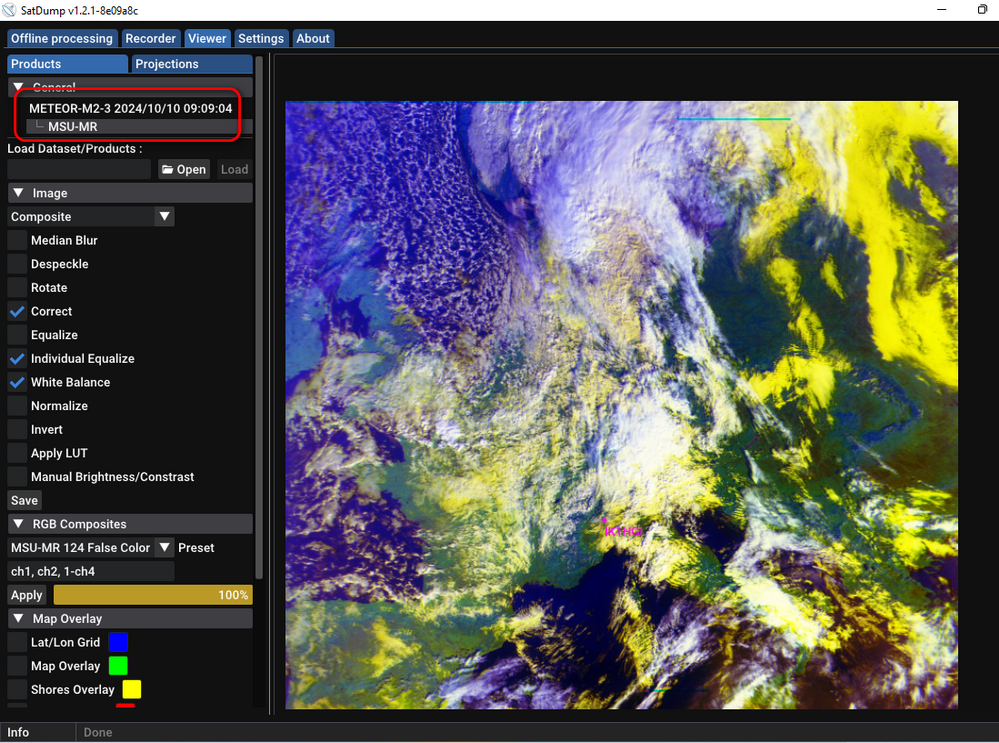Pick the blue Lat/Lon Grid color swatch
Screen dimensions: 999x743
pyautogui.click(x=118, y=642)
